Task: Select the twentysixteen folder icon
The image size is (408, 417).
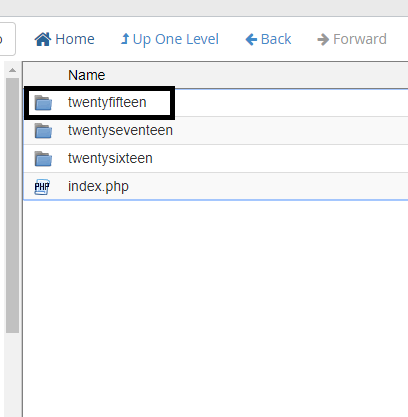Action: [43, 159]
